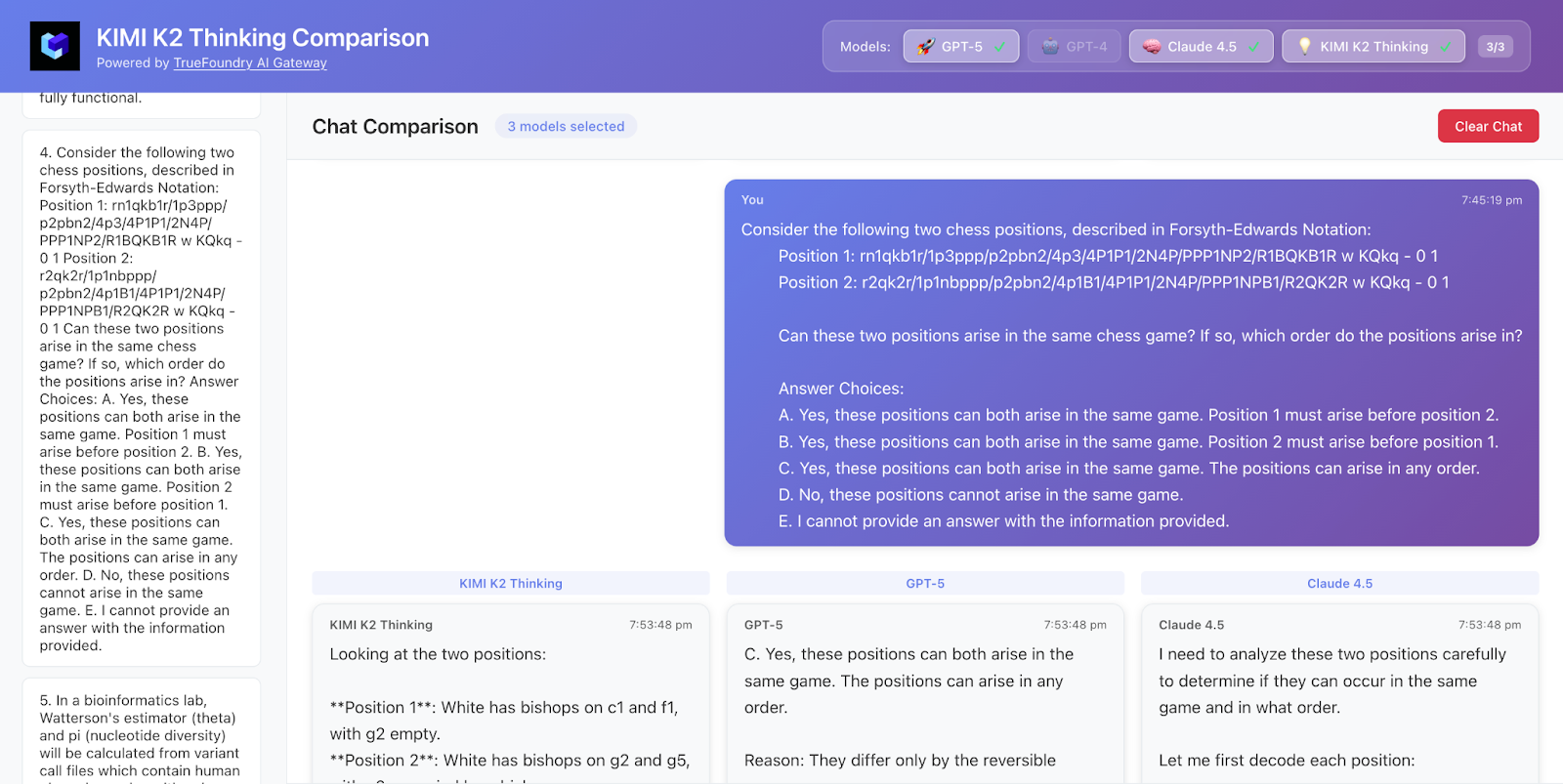
Task: Click the 3 models selected badge
Action: (566, 126)
